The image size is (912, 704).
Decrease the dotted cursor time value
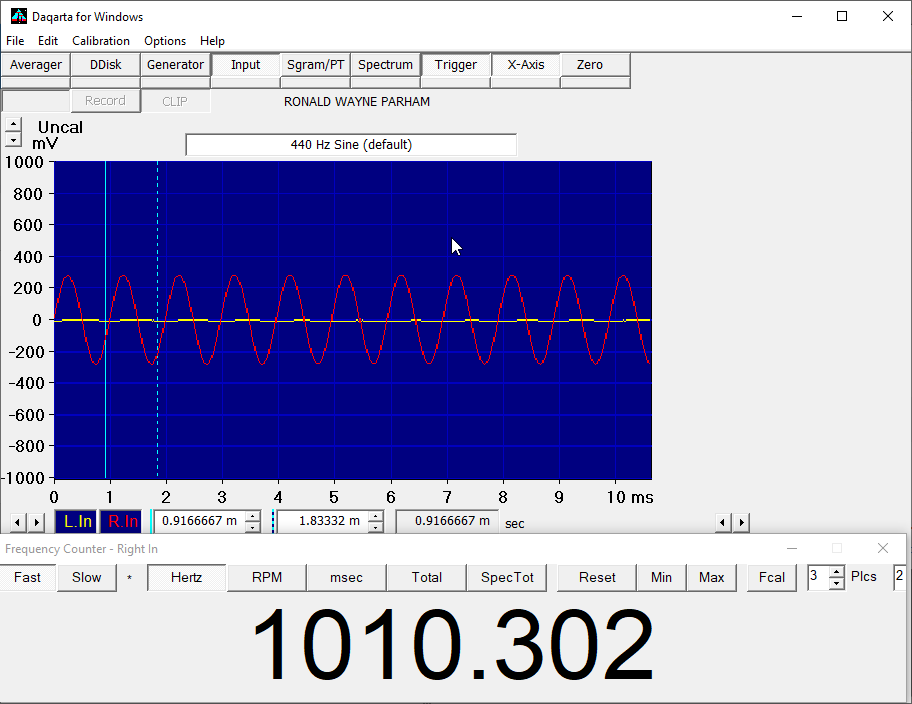[375, 527]
